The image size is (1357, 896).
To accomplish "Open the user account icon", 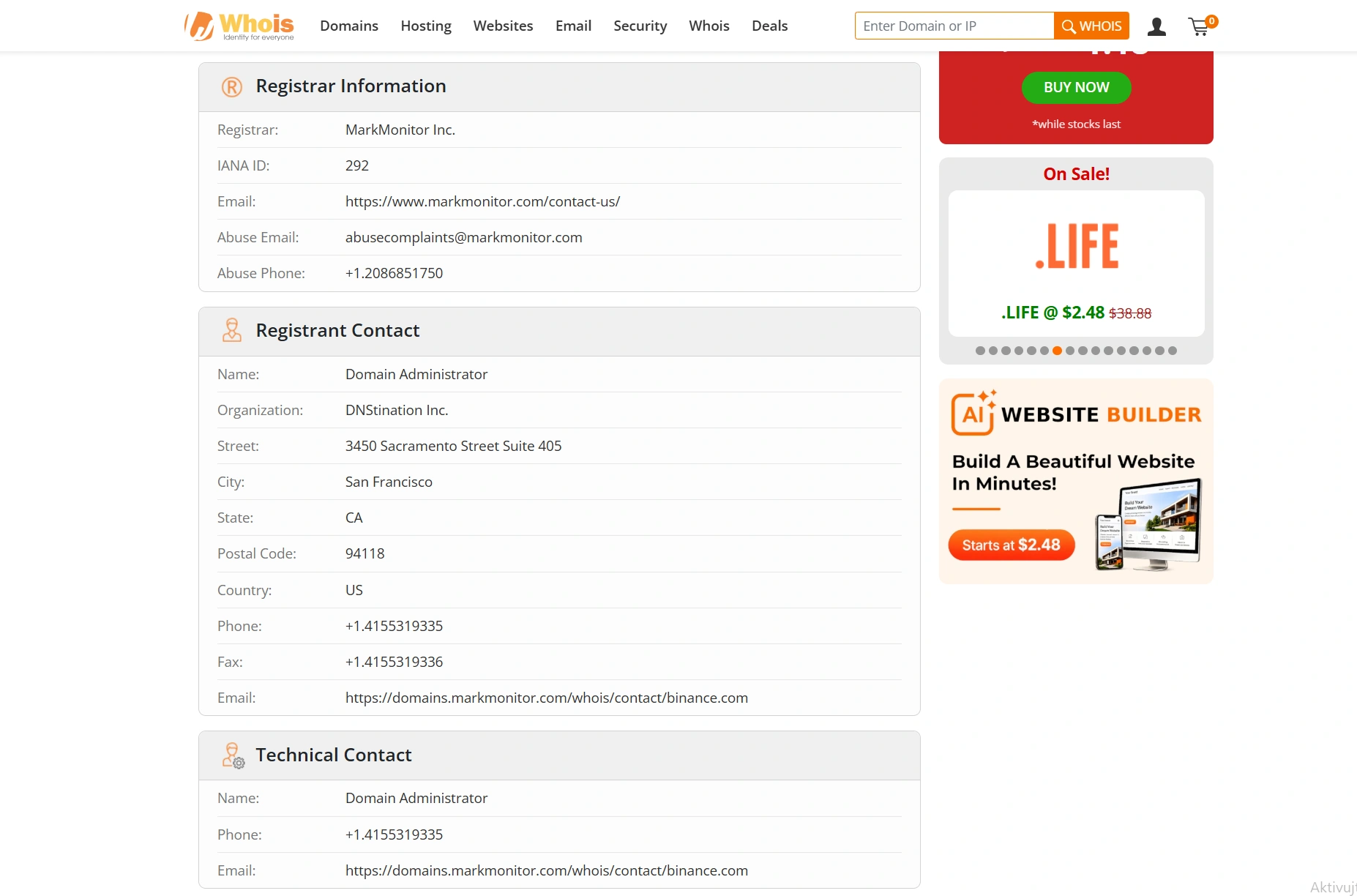I will (1156, 26).
